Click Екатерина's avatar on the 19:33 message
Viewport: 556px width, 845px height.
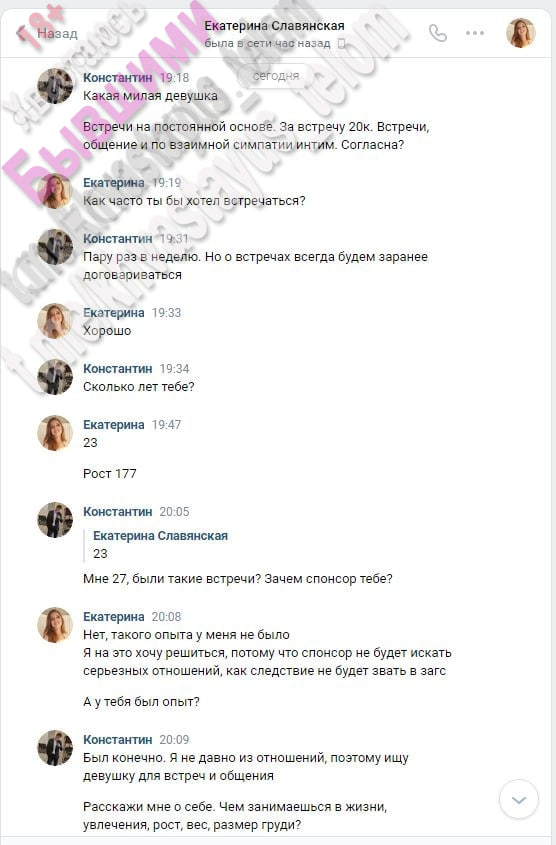[55, 321]
